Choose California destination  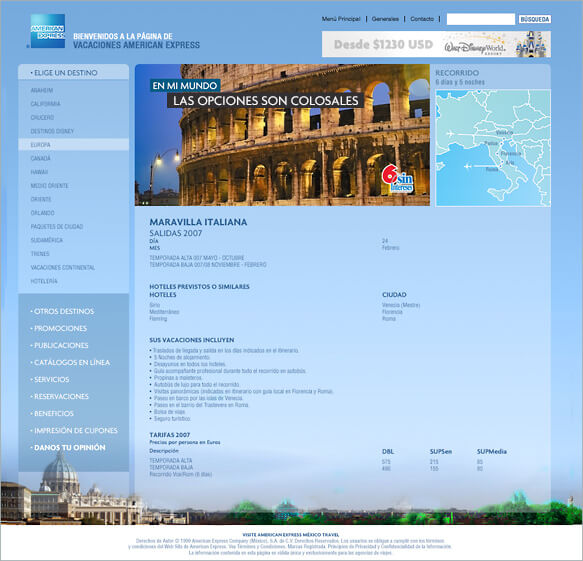click(x=45, y=104)
